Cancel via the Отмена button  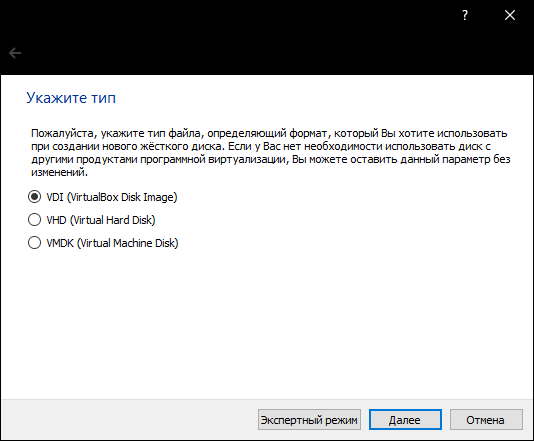pos(486,420)
